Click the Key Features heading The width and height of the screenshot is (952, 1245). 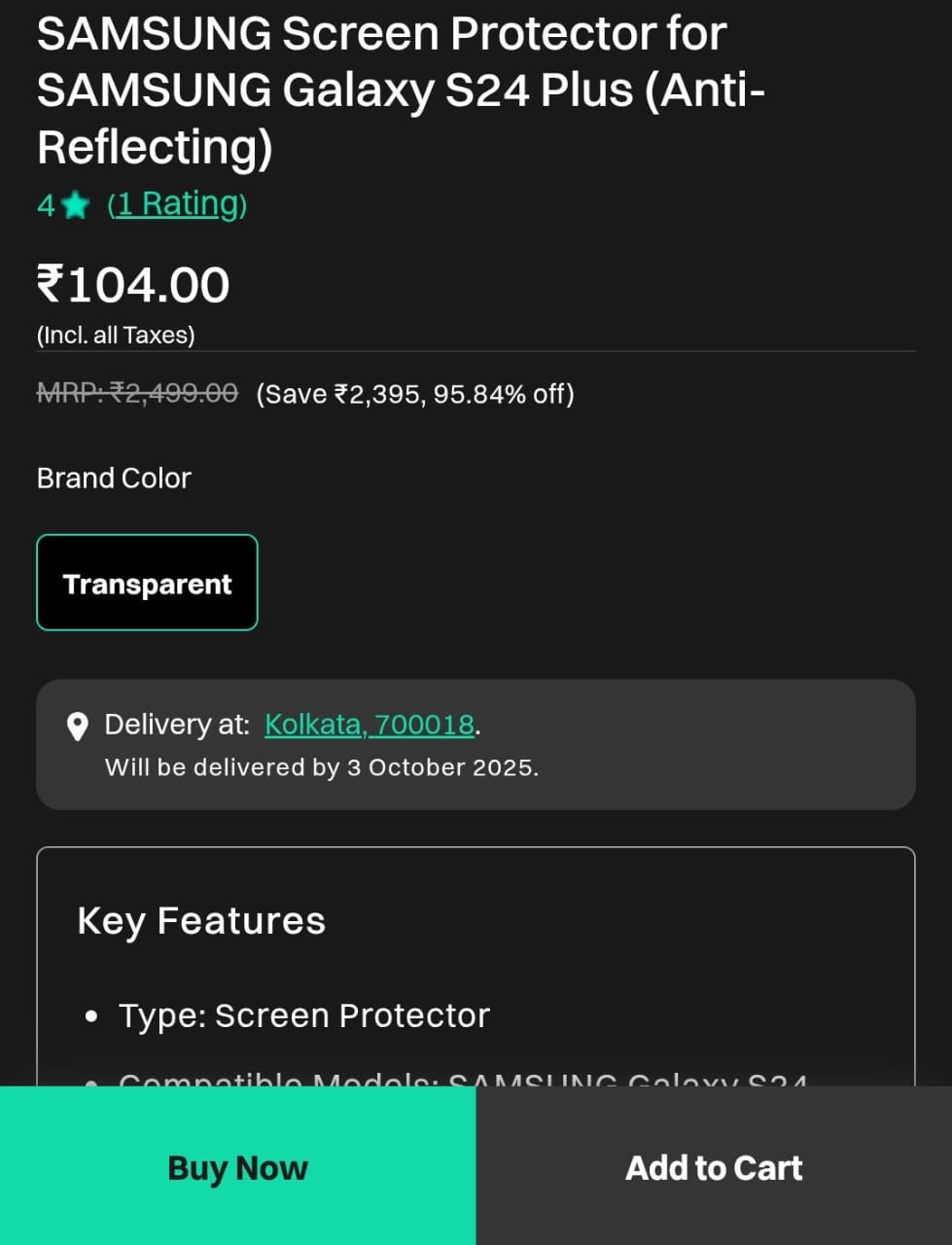point(201,920)
